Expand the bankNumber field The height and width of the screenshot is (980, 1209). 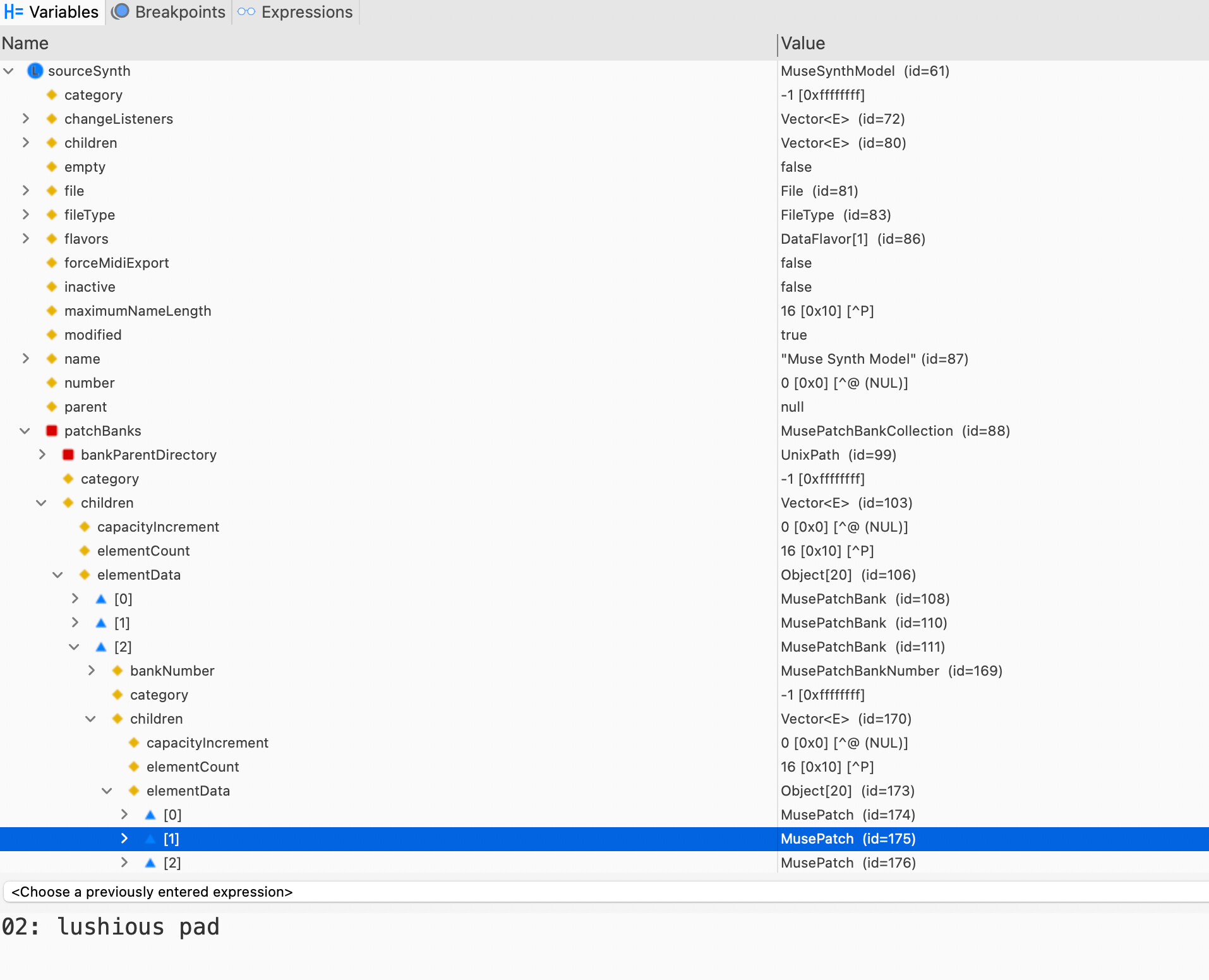pyautogui.click(x=91, y=671)
